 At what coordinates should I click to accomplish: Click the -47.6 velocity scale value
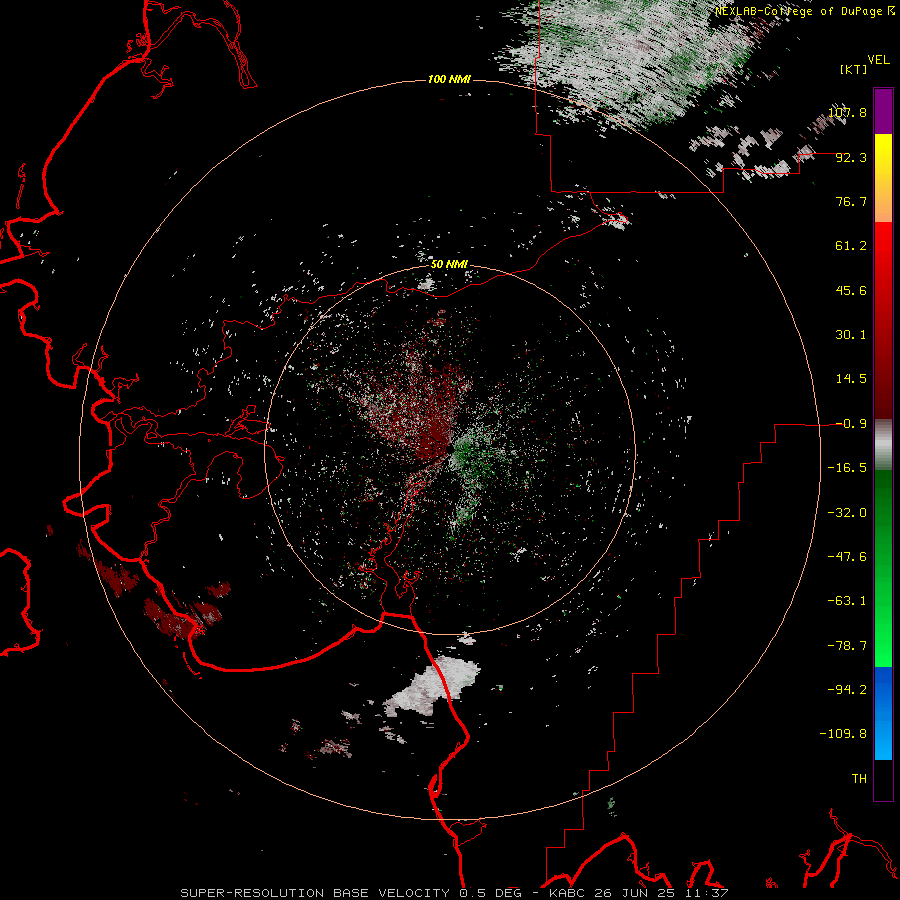847,557
